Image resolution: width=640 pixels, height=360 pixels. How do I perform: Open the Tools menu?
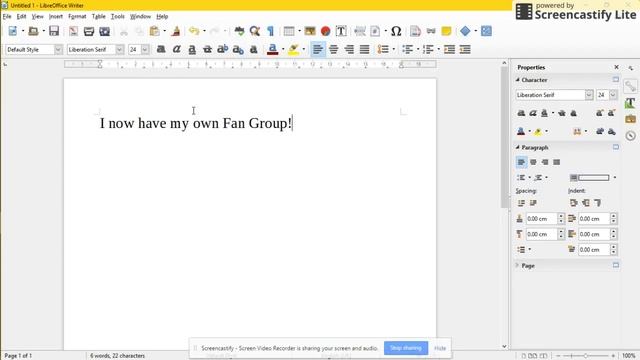[118, 16]
